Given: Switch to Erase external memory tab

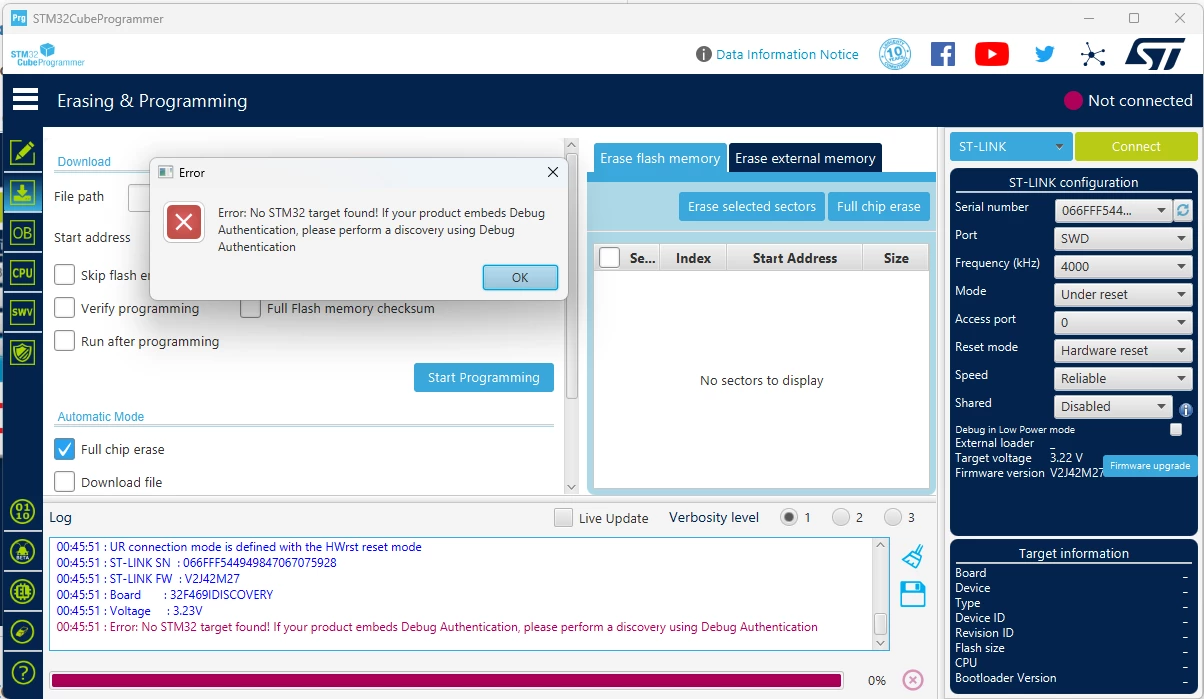Looking at the screenshot, I should pos(805,158).
